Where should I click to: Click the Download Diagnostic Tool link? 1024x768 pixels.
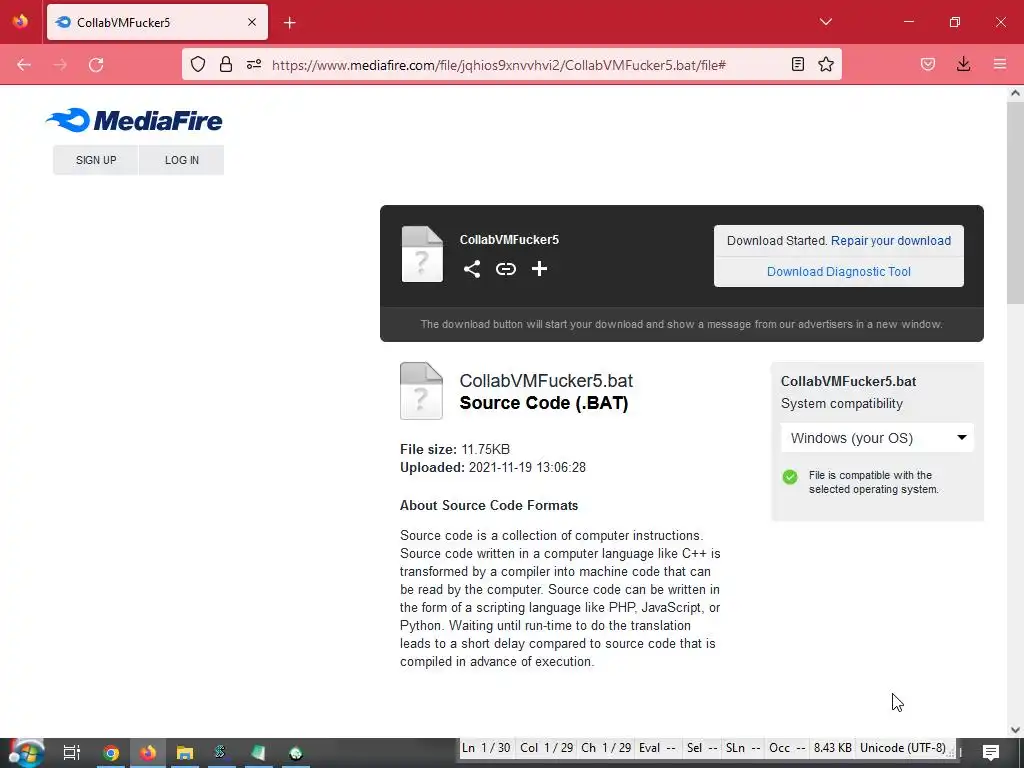click(839, 272)
